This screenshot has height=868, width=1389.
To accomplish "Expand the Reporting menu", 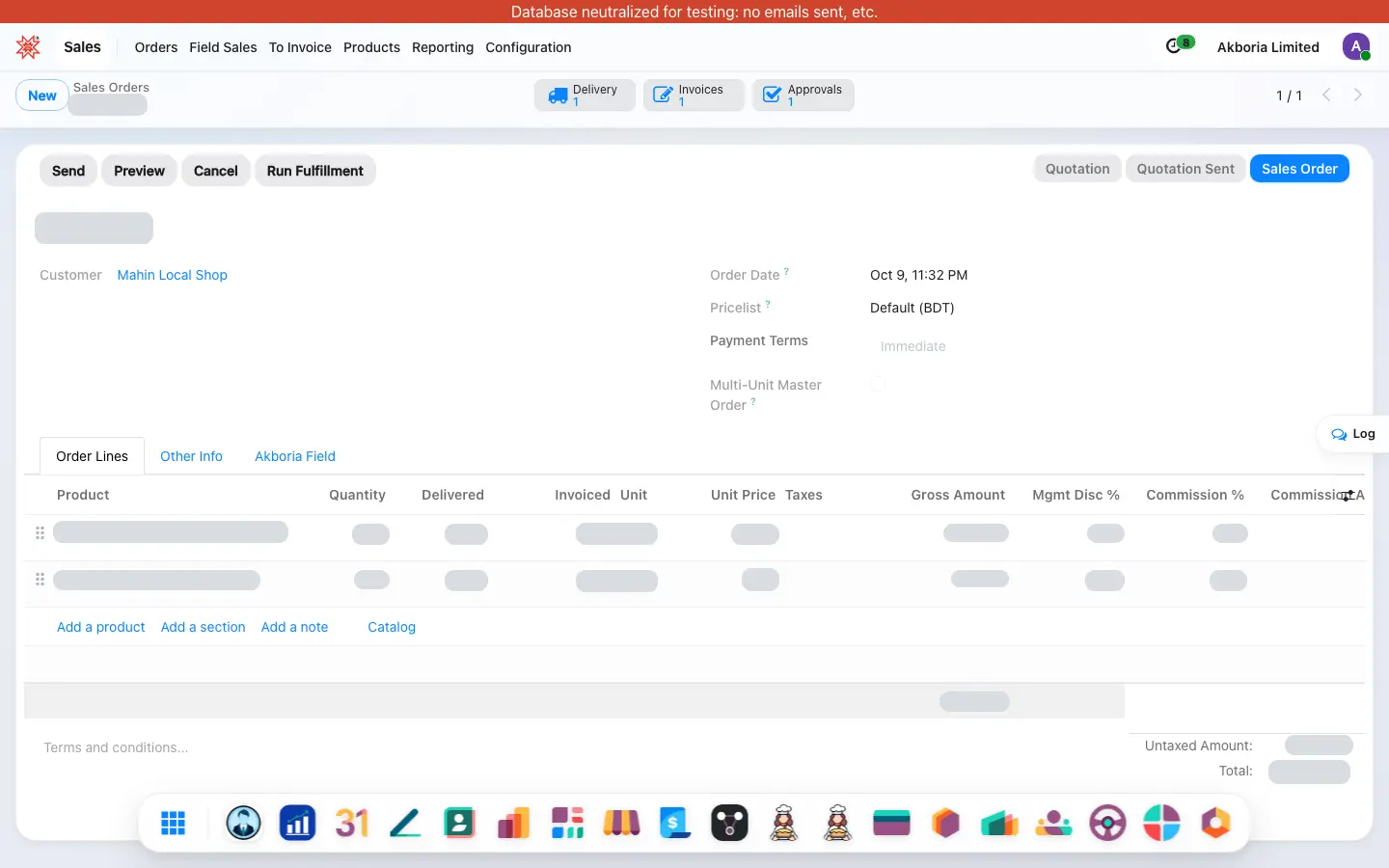I will [x=443, y=47].
